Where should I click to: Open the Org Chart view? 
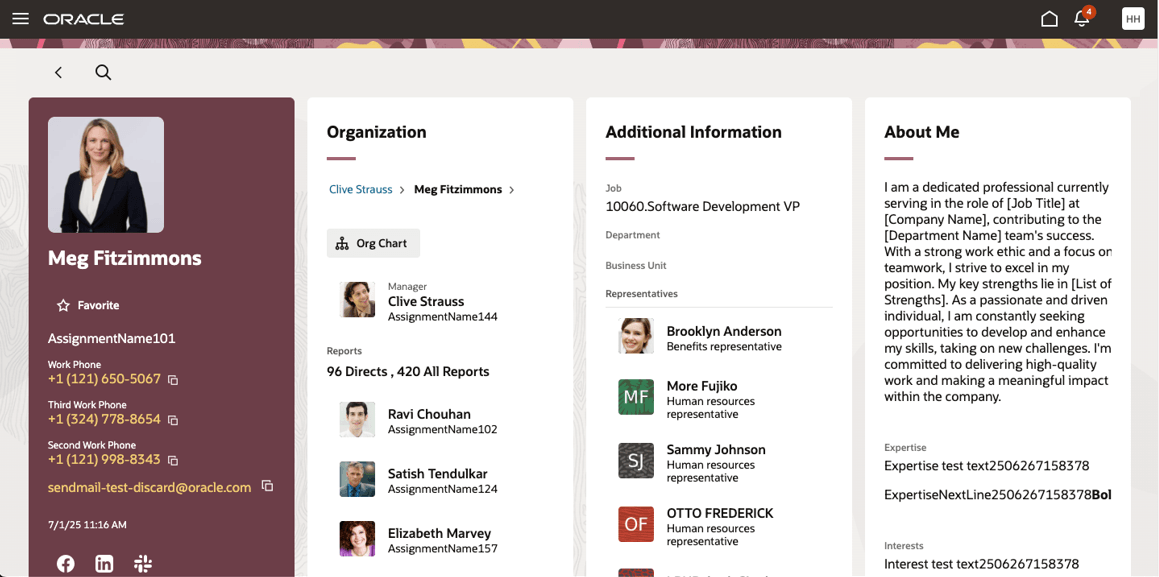click(x=373, y=243)
